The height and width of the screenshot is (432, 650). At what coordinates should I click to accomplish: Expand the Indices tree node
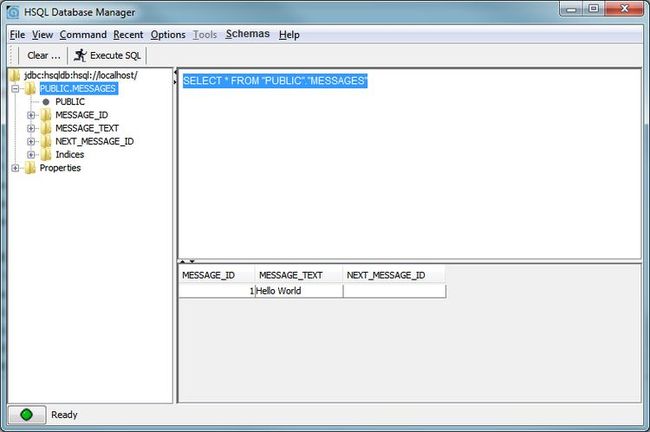pyautogui.click(x=31, y=155)
